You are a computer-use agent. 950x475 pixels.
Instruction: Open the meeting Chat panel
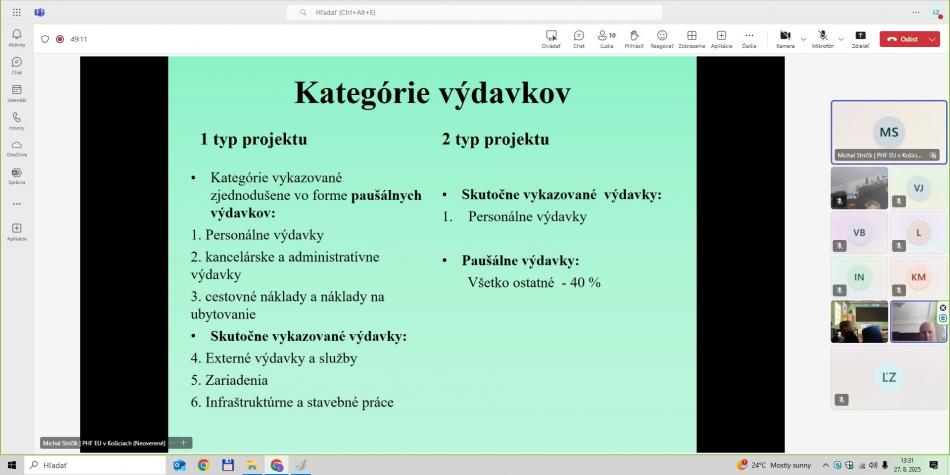coord(579,39)
